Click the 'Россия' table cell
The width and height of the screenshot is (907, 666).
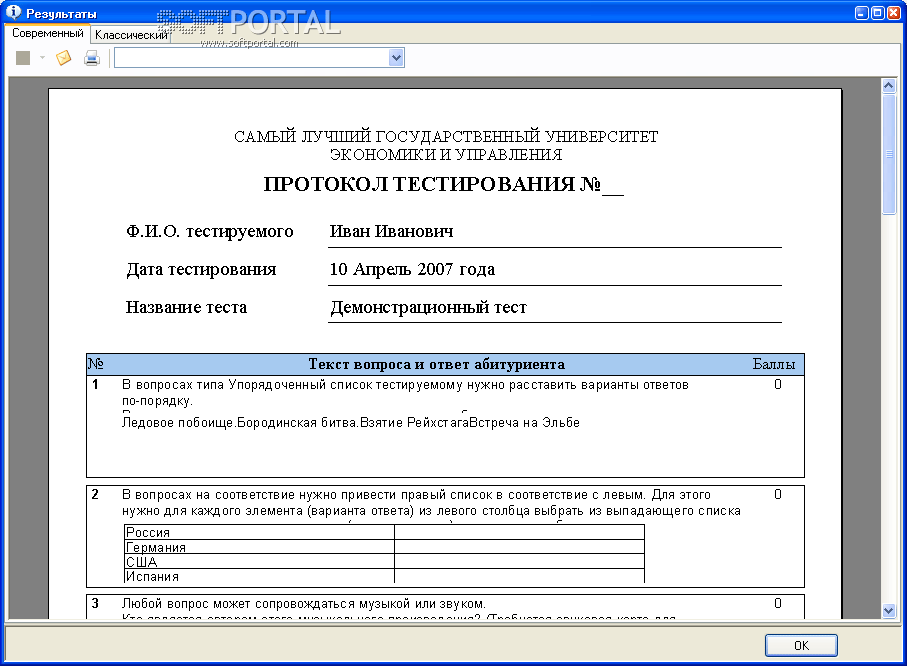pyautogui.click(x=260, y=532)
